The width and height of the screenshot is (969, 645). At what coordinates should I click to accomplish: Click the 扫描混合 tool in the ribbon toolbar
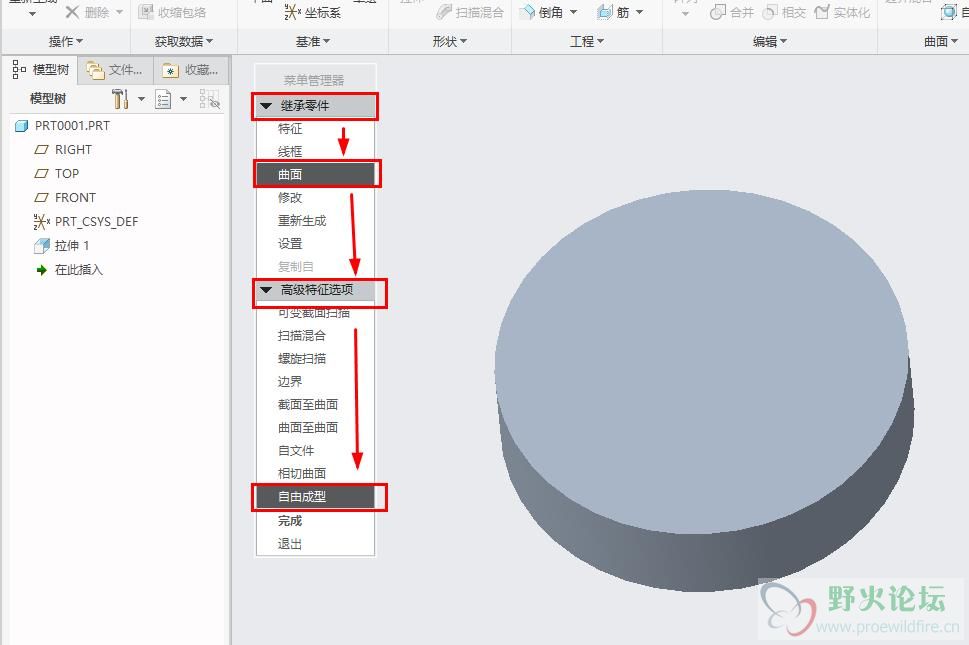point(470,12)
